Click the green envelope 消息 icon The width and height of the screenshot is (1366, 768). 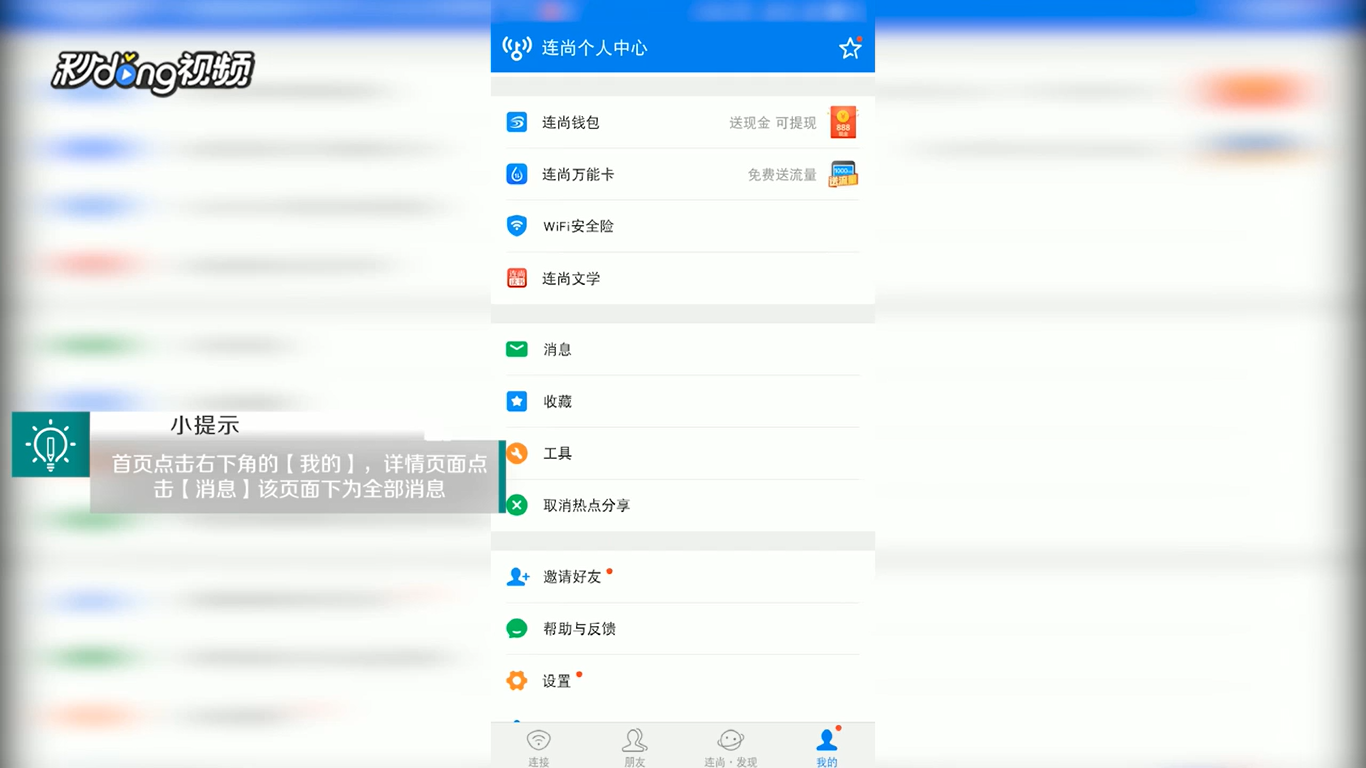[x=516, y=349]
